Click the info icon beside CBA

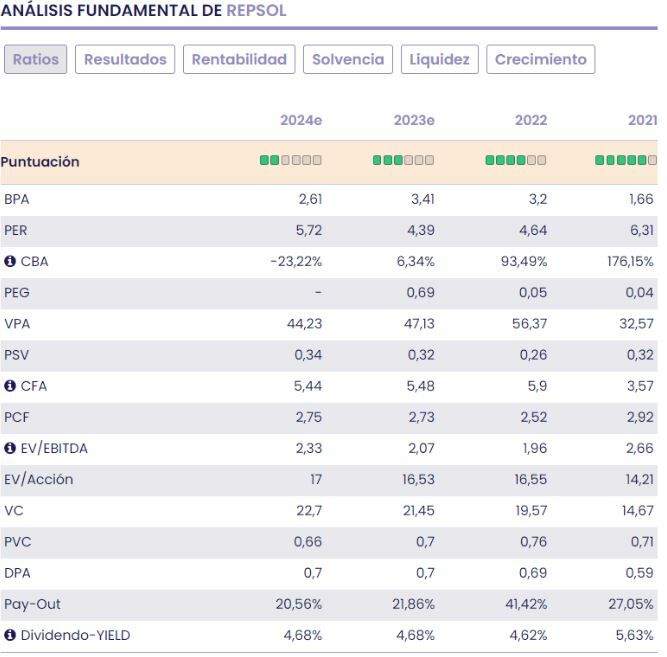(10, 262)
